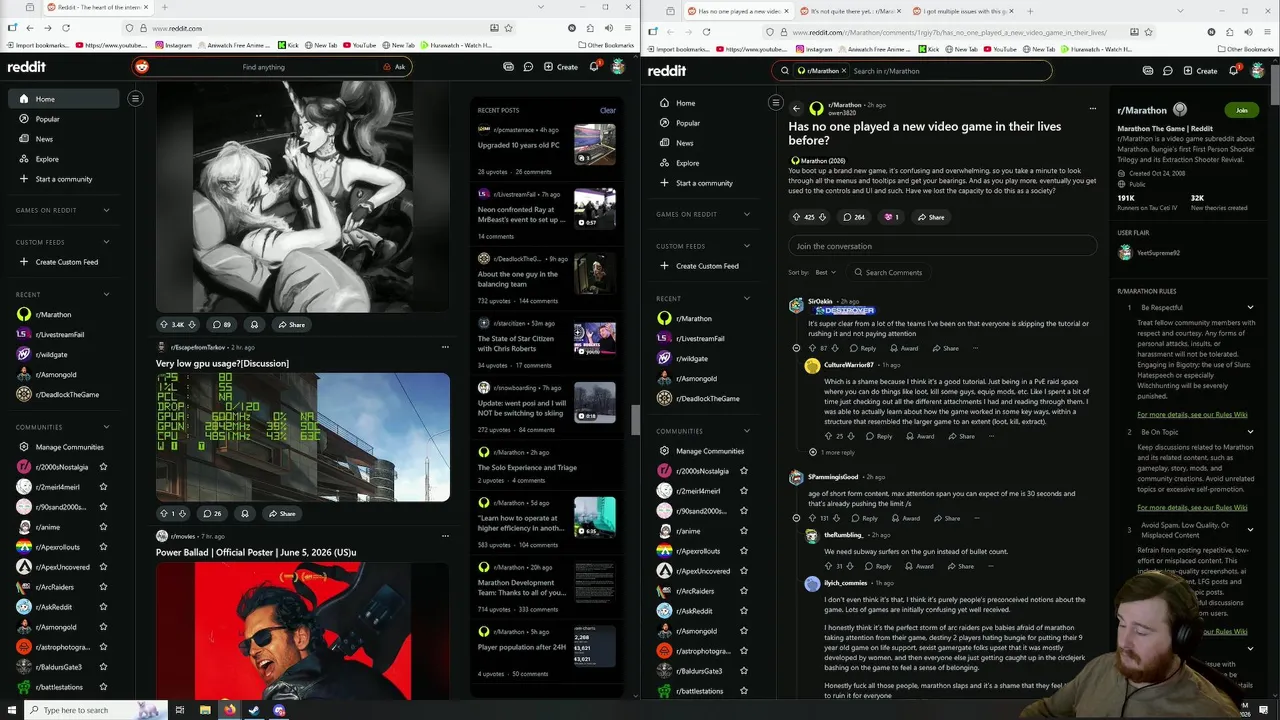Collapse Custom Feeds section in left window sidebar
The width and height of the screenshot is (1280, 720).
coord(106,242)
